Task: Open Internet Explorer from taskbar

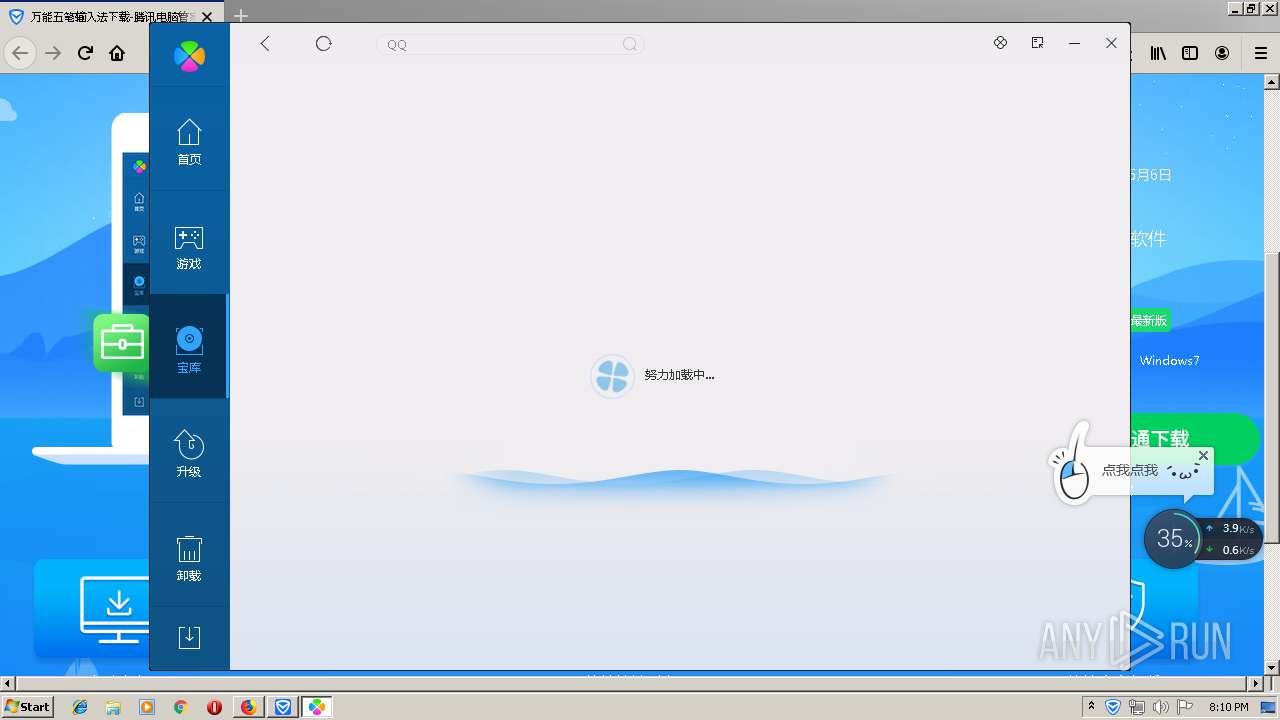Action: point(80,707)
